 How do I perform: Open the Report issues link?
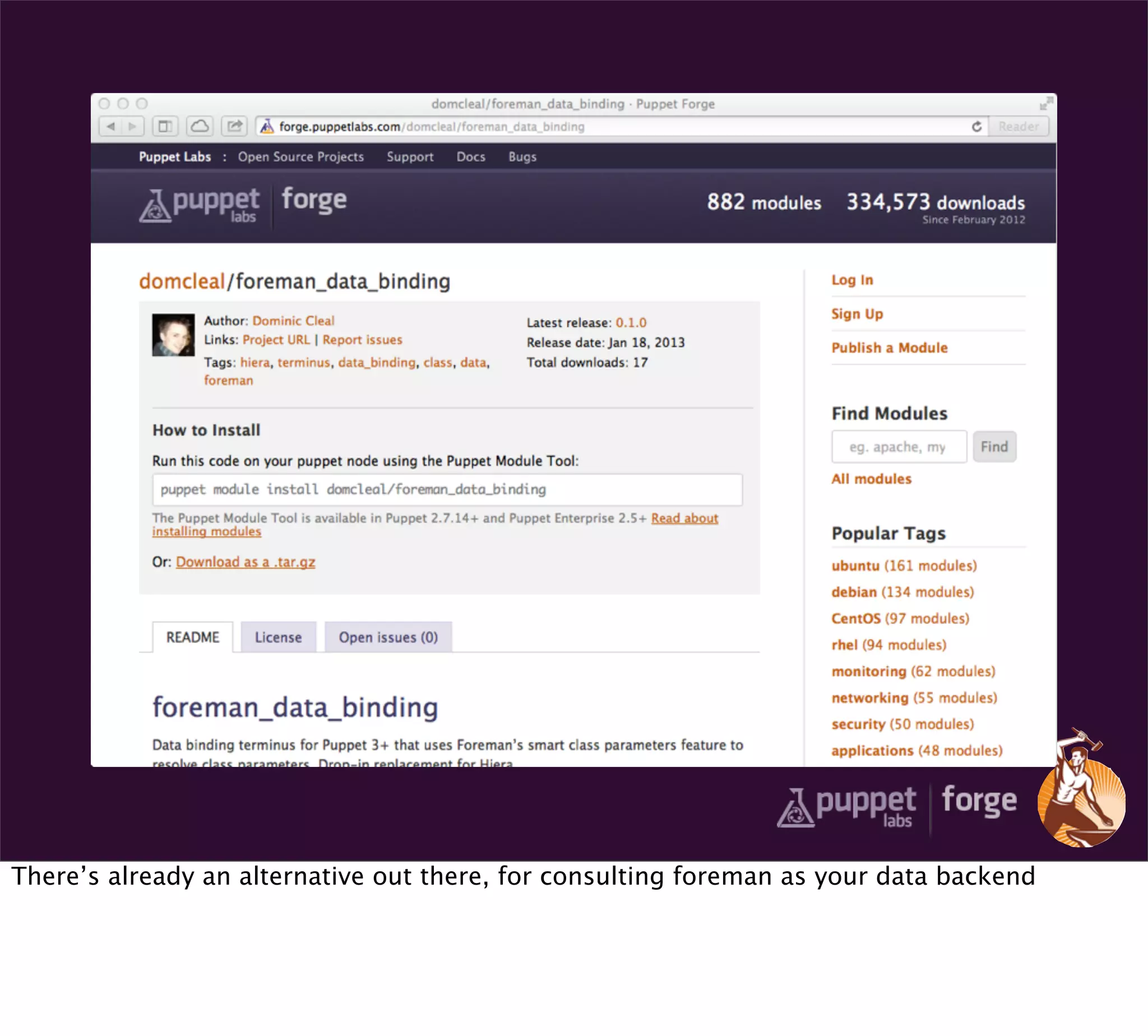tap(362, 340)
